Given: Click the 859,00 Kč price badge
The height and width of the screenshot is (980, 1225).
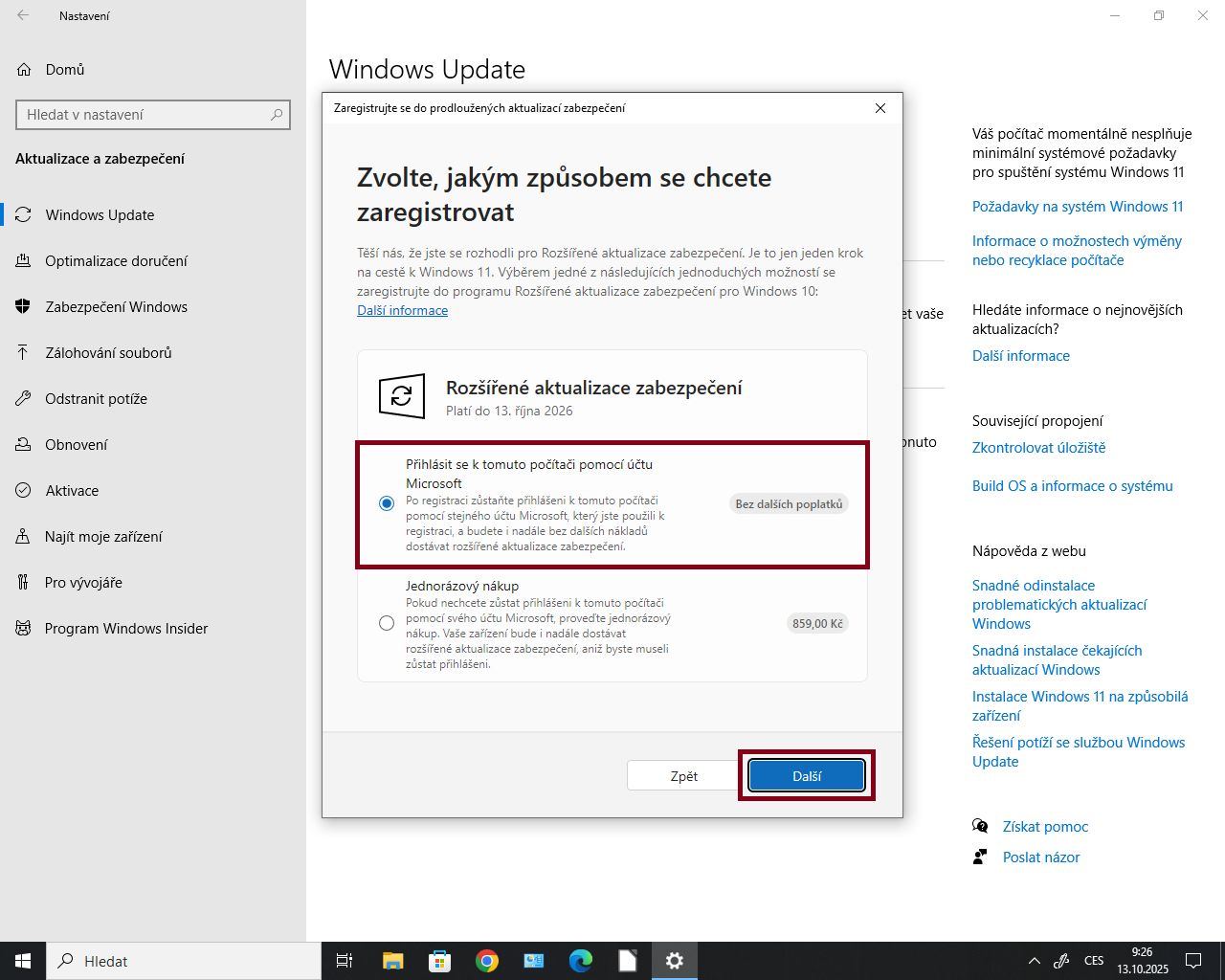Looking at the screenshot, I should [818, 623].
